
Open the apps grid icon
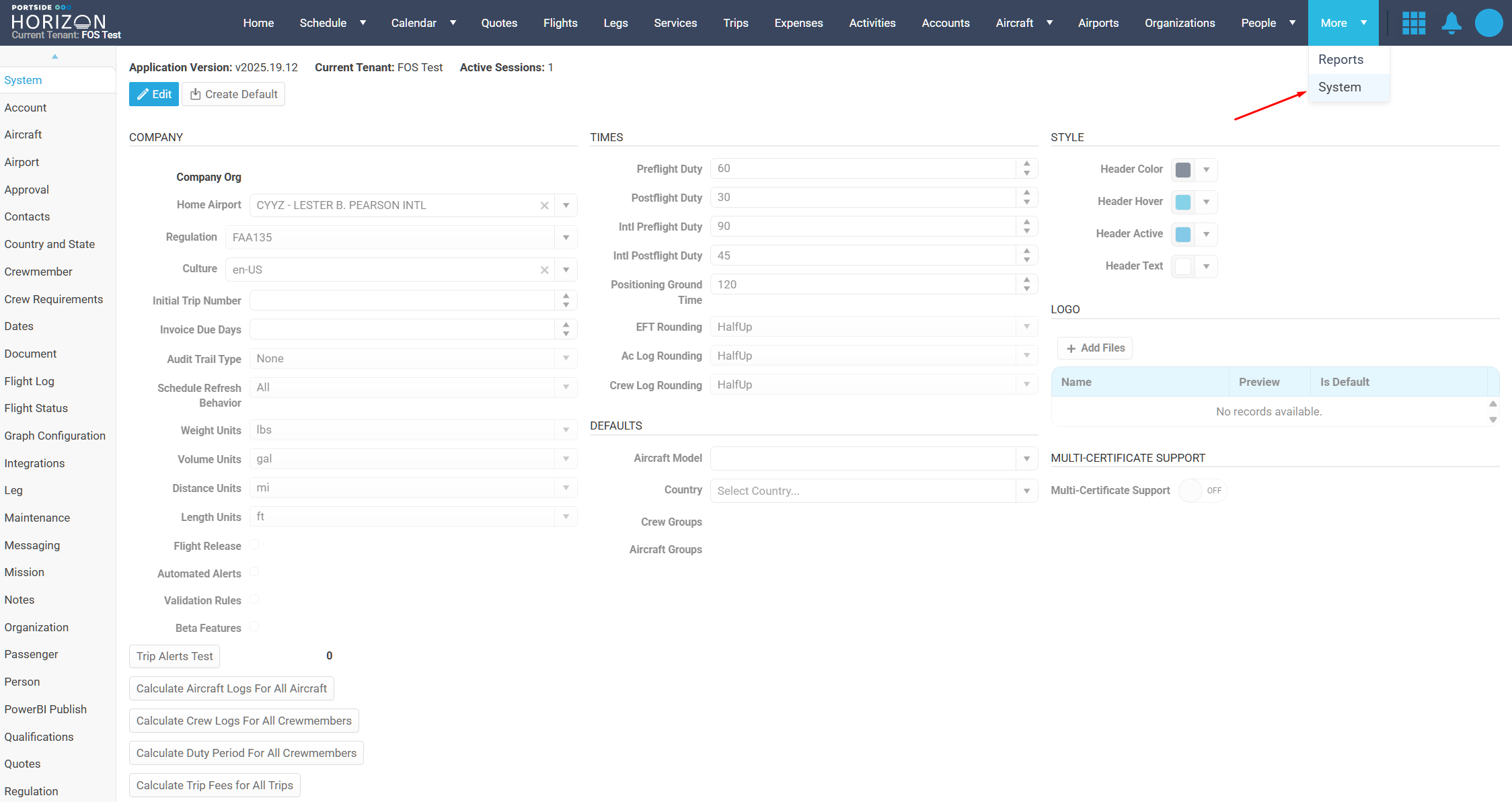[x=1413, y=23]
